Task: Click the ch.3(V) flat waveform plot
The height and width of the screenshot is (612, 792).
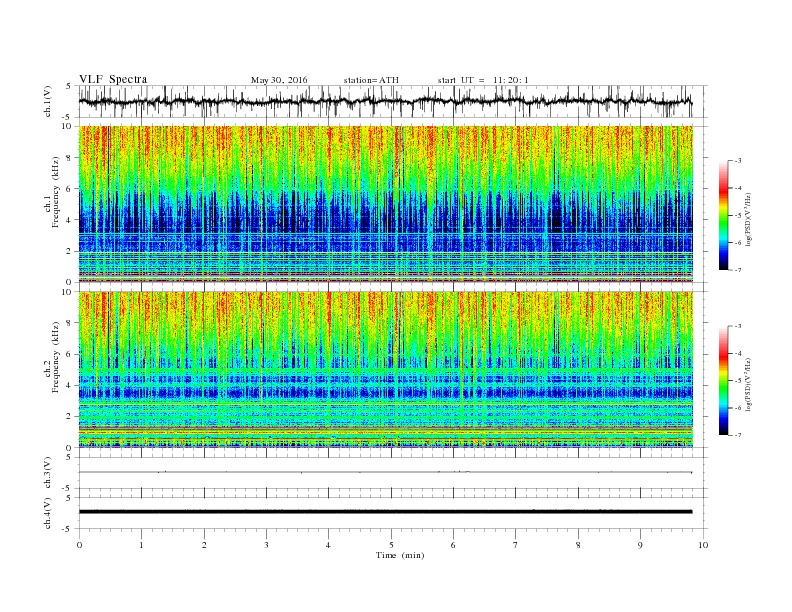Action: [385, 473]
